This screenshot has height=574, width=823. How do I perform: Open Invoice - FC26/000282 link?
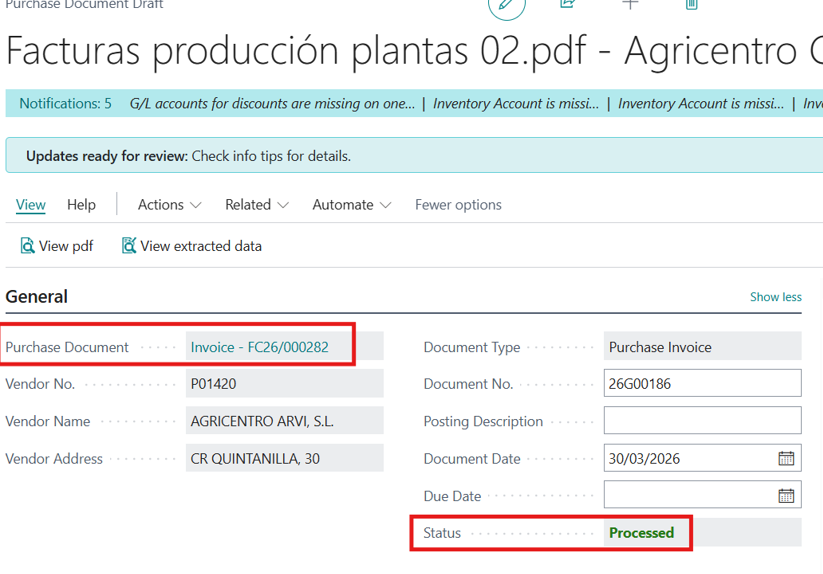259,347
